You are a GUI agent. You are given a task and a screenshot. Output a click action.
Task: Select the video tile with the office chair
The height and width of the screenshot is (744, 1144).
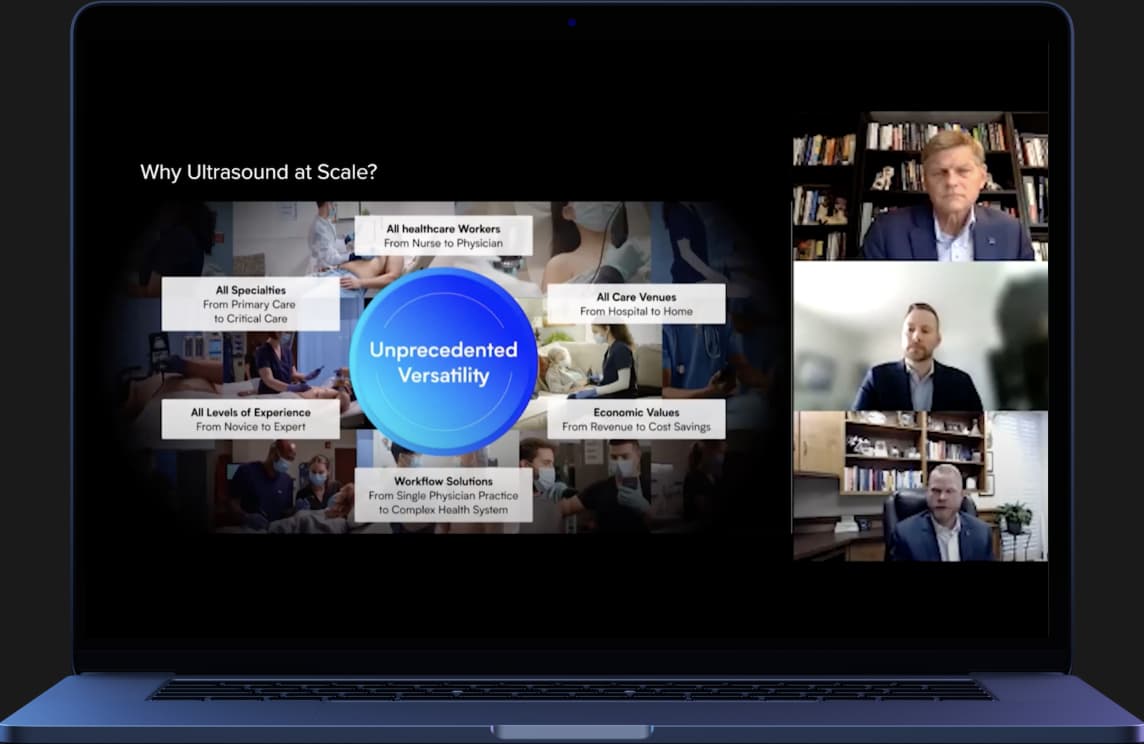920,487
